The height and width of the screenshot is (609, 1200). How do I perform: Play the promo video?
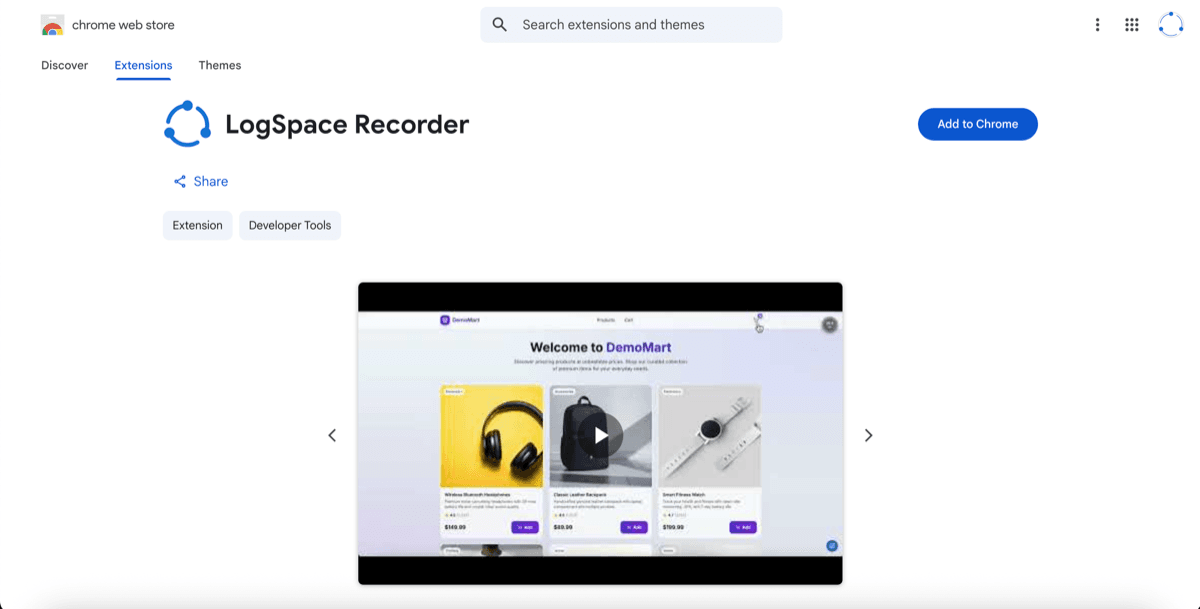pyautogui.click(x=600, y=434)
